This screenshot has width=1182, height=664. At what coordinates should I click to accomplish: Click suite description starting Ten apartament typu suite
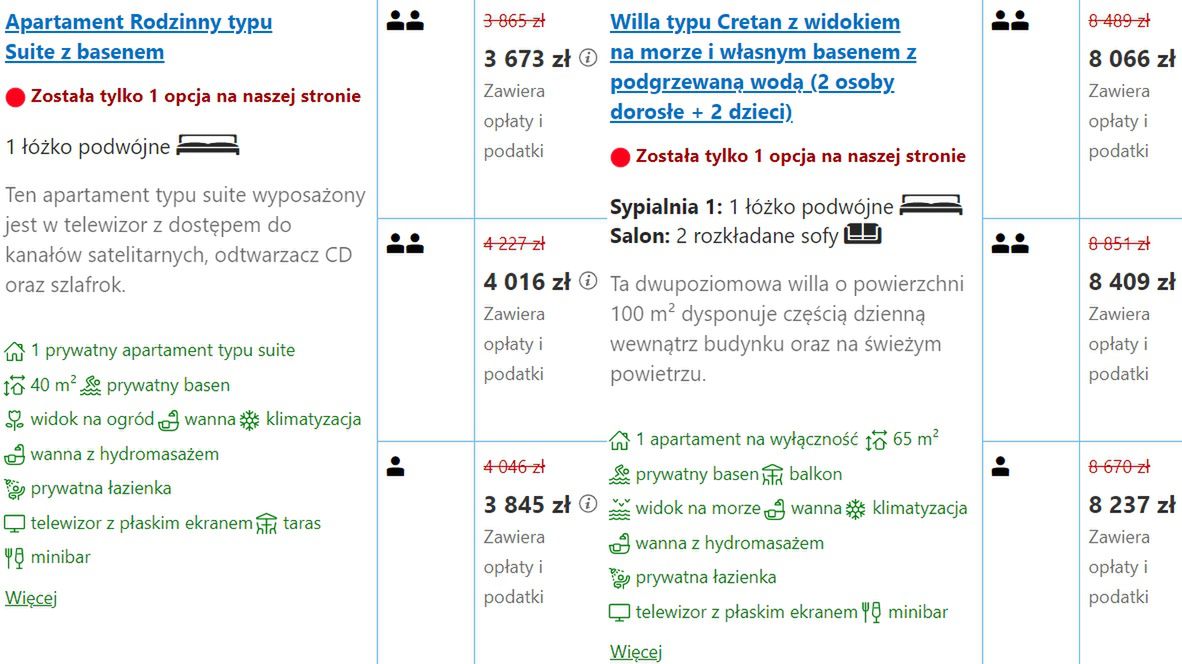pos(185,240)
